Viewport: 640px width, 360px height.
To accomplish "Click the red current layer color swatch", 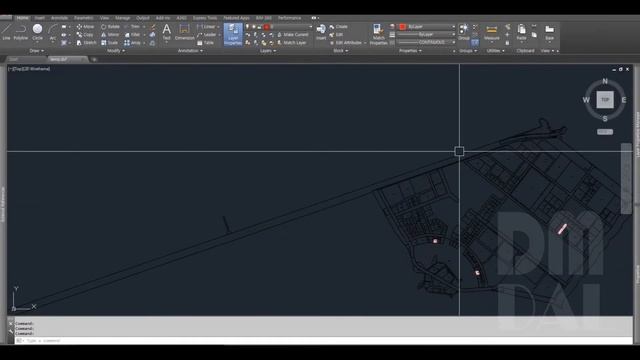I will pos(267,27).
